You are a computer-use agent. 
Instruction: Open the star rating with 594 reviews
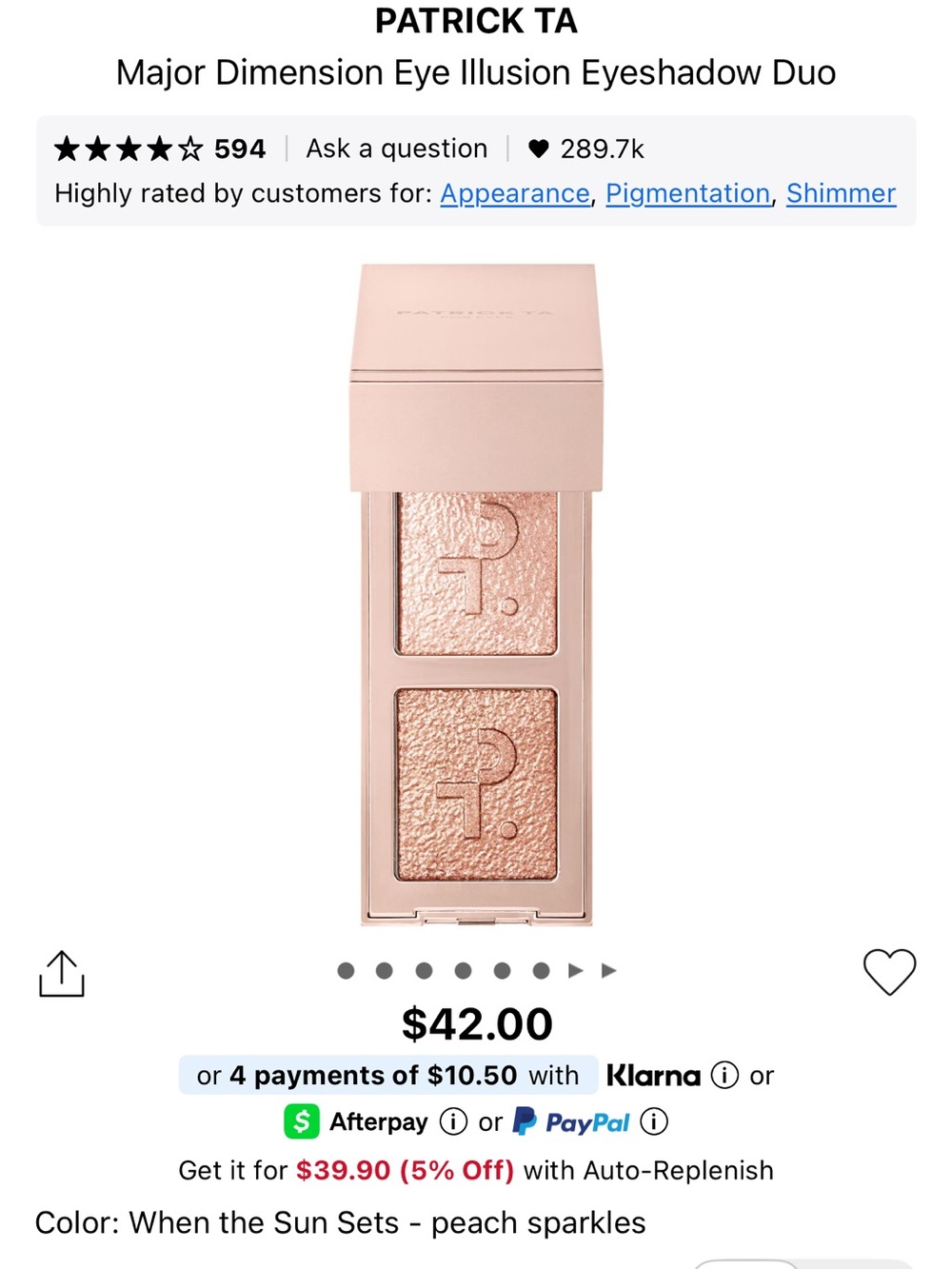click(160, 149)
